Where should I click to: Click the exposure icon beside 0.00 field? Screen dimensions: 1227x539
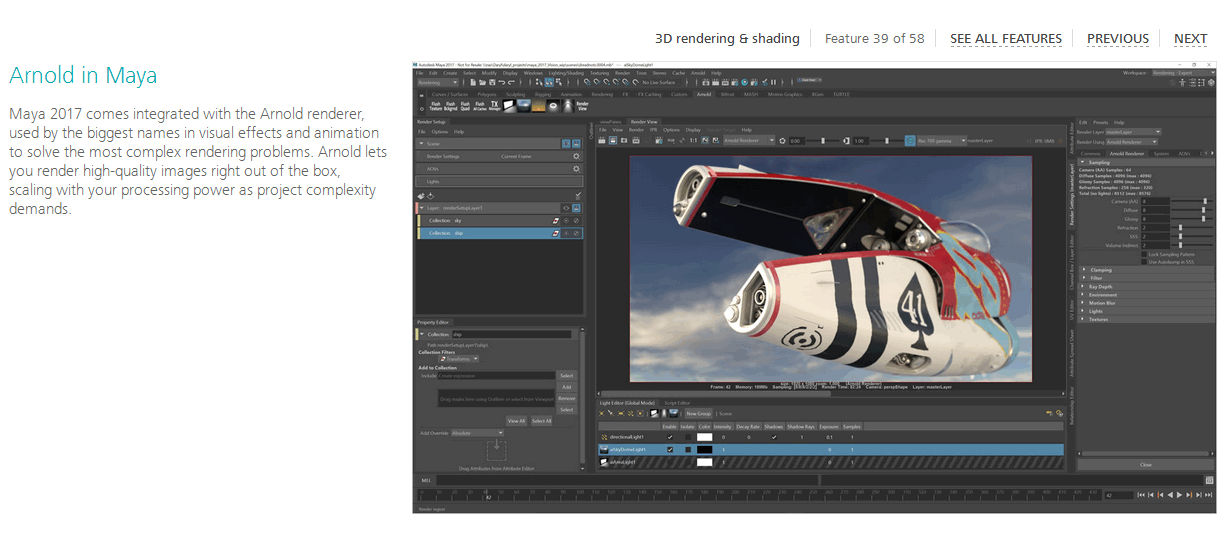[782, 141]
